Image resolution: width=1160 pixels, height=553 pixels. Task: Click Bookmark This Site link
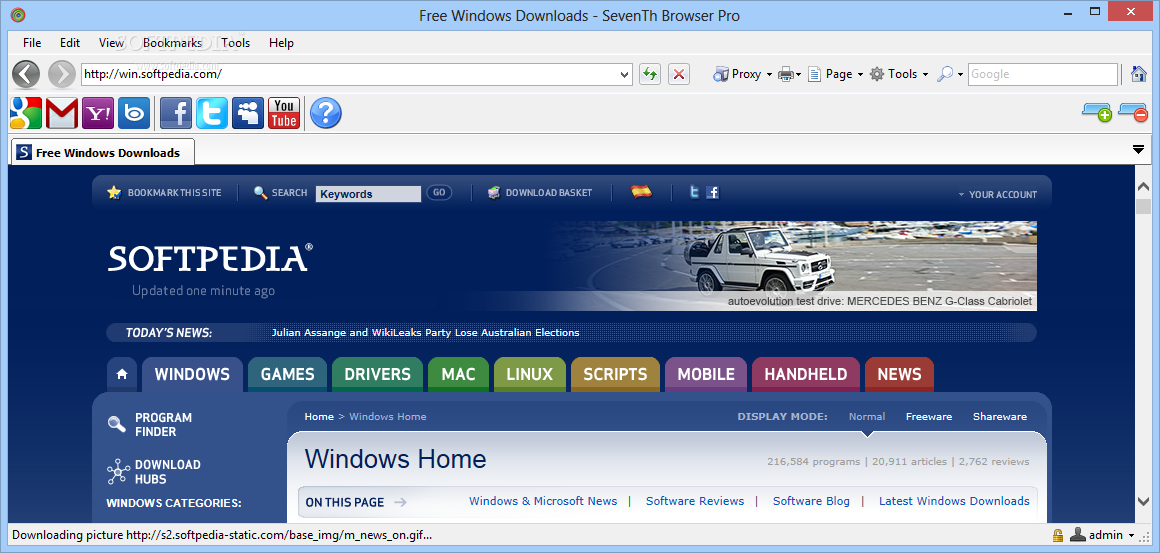pos(164,192)
